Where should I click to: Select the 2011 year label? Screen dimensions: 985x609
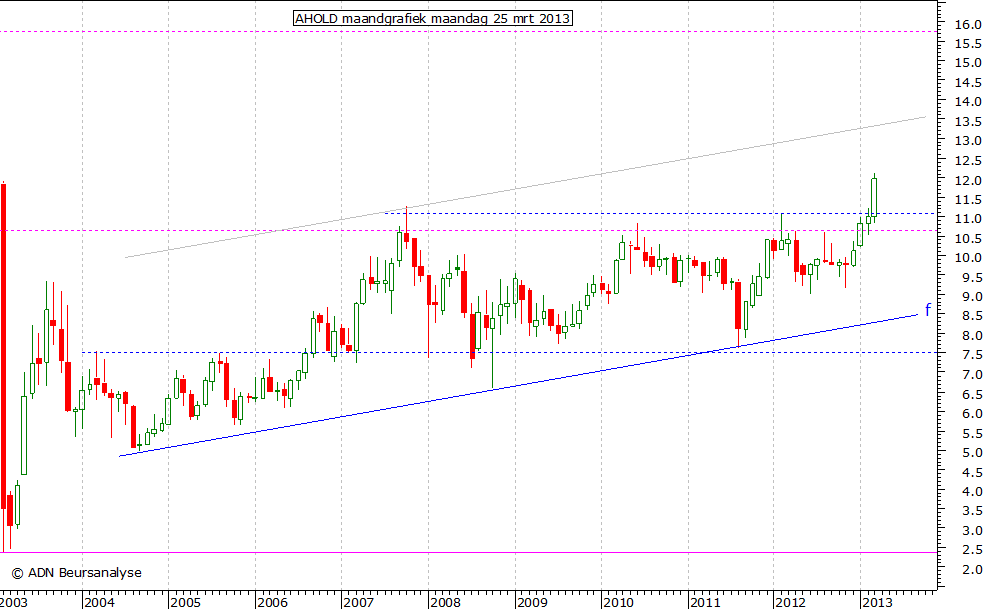(x=705, y=603)
